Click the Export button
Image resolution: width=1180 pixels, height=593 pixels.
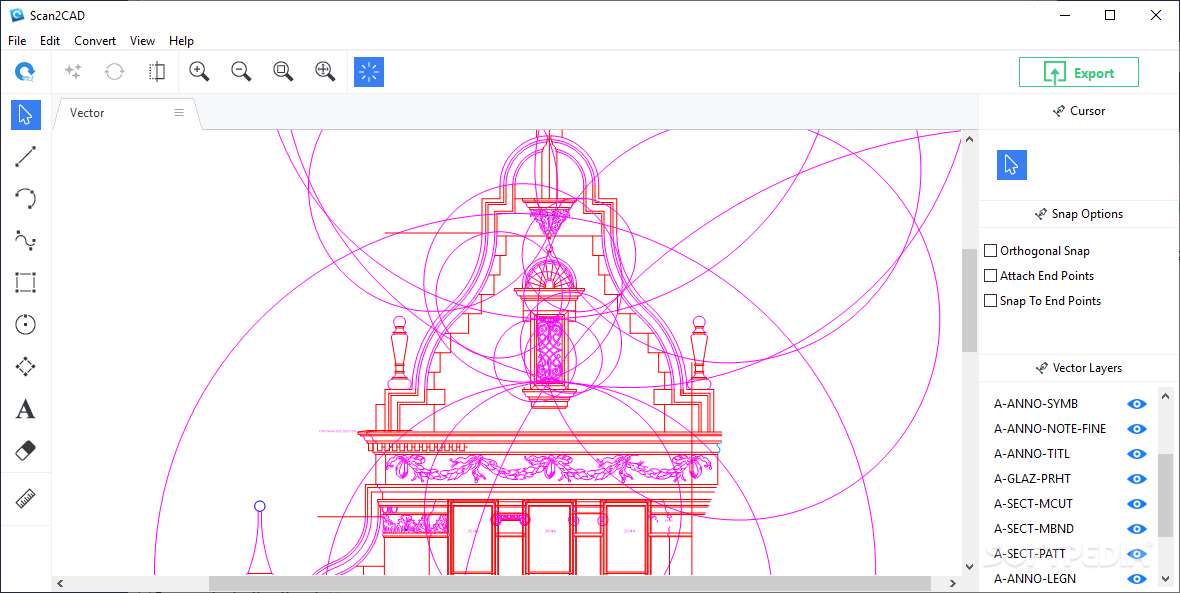pos(1078,71)
